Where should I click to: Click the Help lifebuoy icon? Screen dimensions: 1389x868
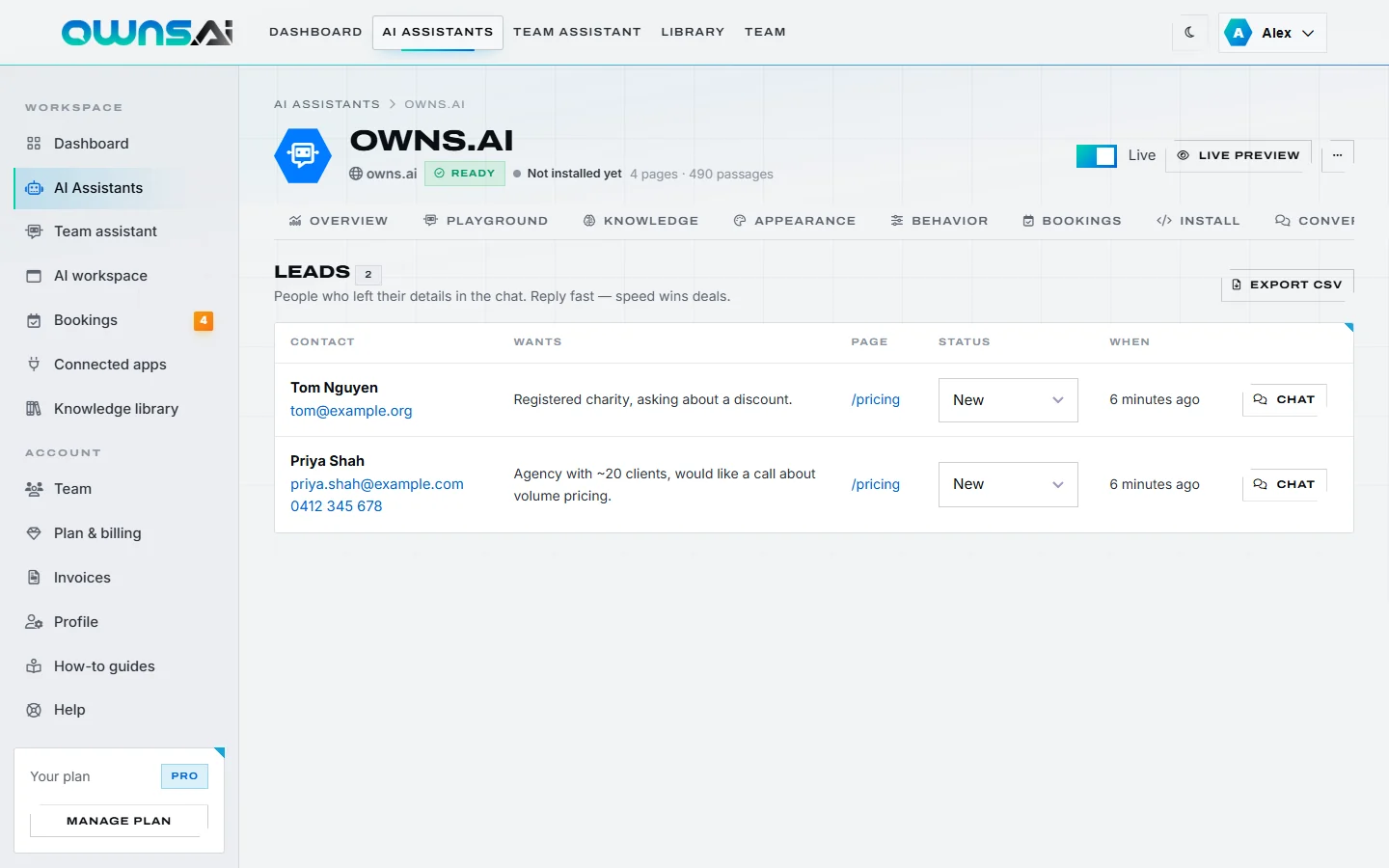(x=34, y=710)
